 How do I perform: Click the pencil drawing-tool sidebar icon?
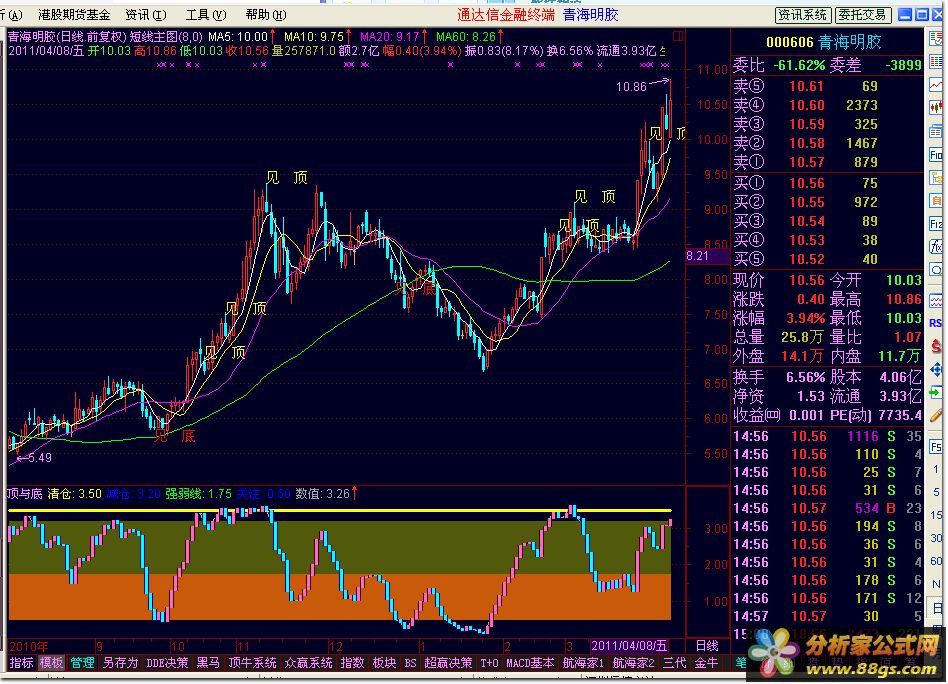[x=936, y=416]
